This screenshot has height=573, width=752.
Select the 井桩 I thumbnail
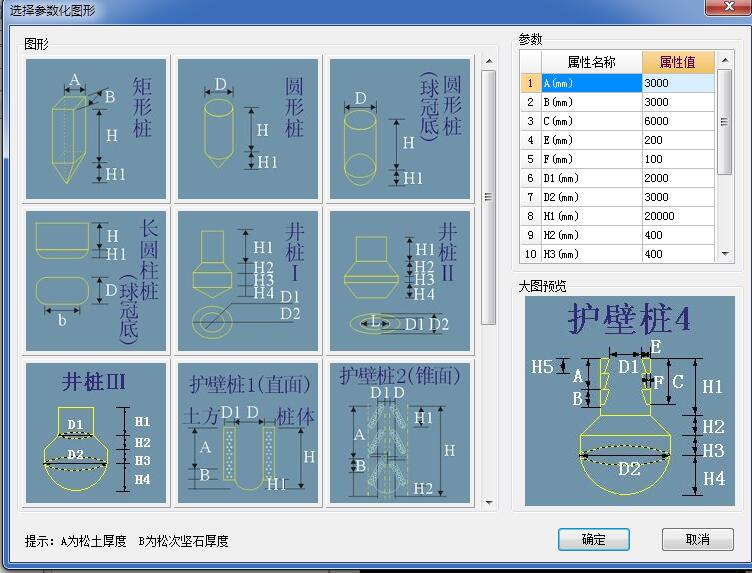pyautogui.click(x=248, y=281)
